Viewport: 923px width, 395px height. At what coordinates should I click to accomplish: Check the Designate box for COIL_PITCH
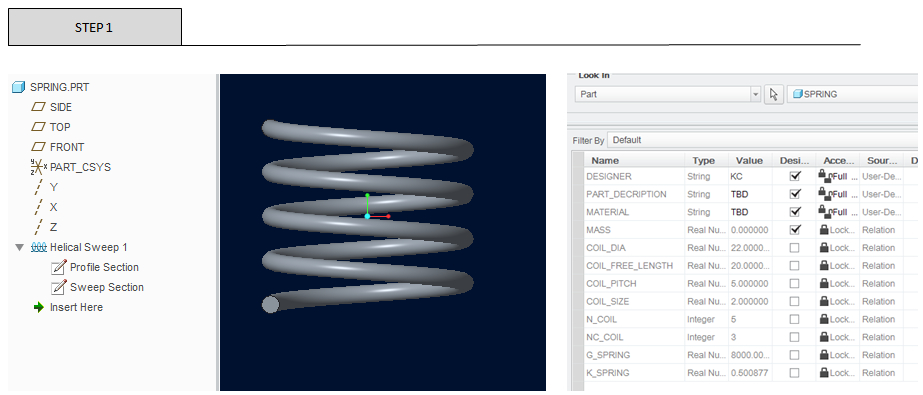coord(795,283)
